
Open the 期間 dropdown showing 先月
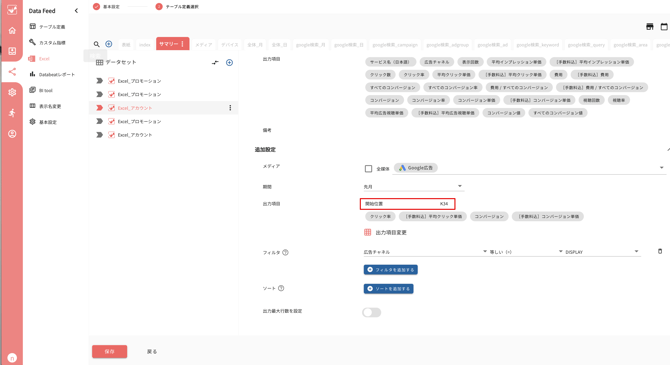pyautogui.click(x=413, y=186)
